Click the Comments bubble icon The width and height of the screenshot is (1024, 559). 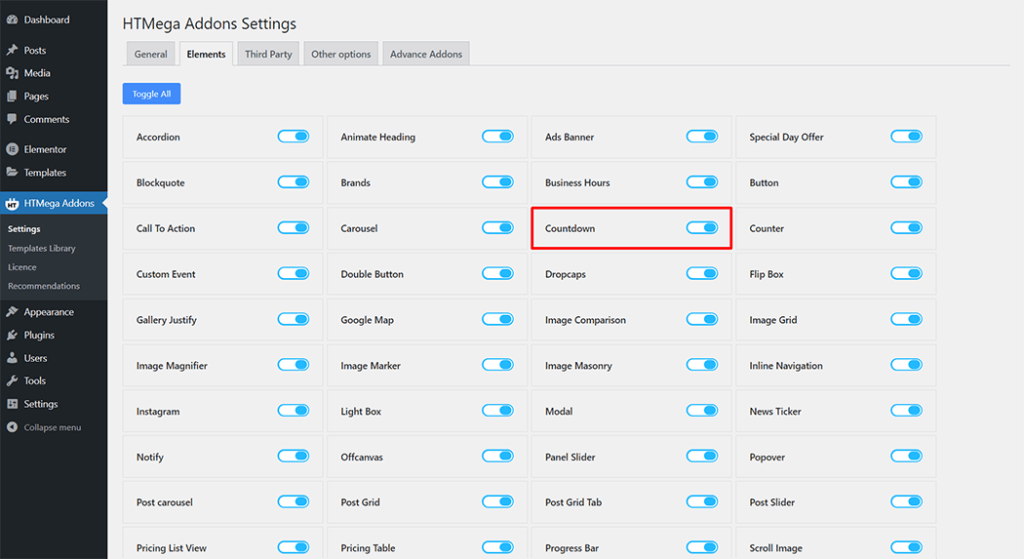[x=12, y=119]
